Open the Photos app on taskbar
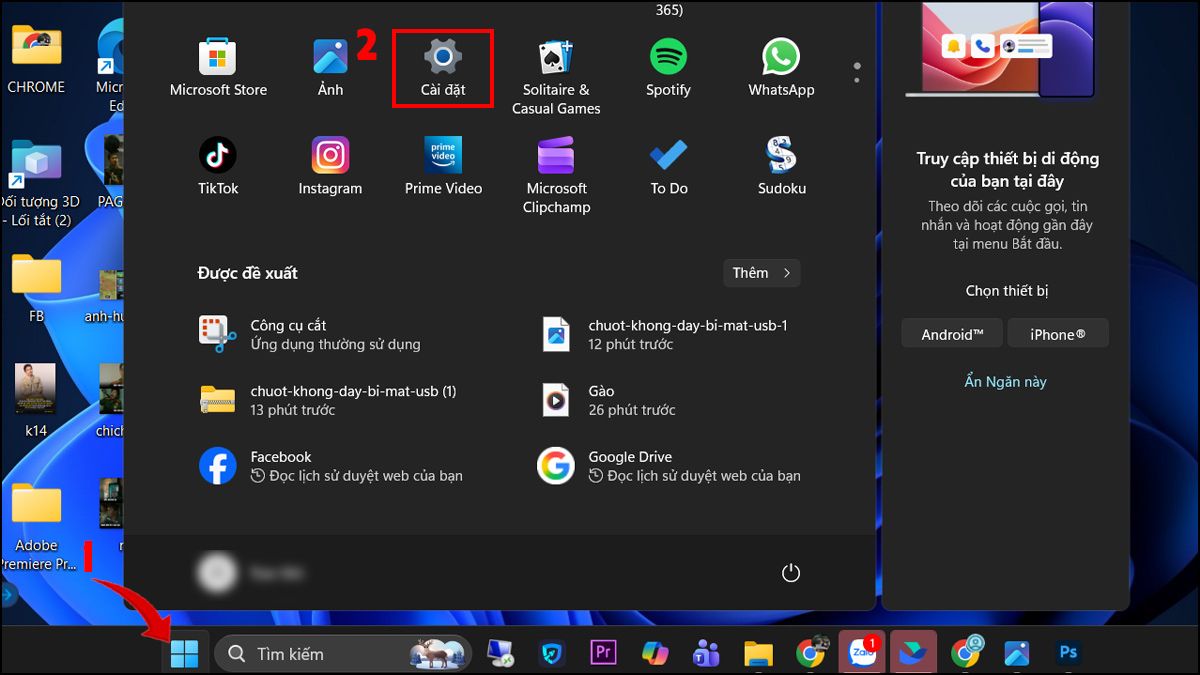 point(1017,653)
